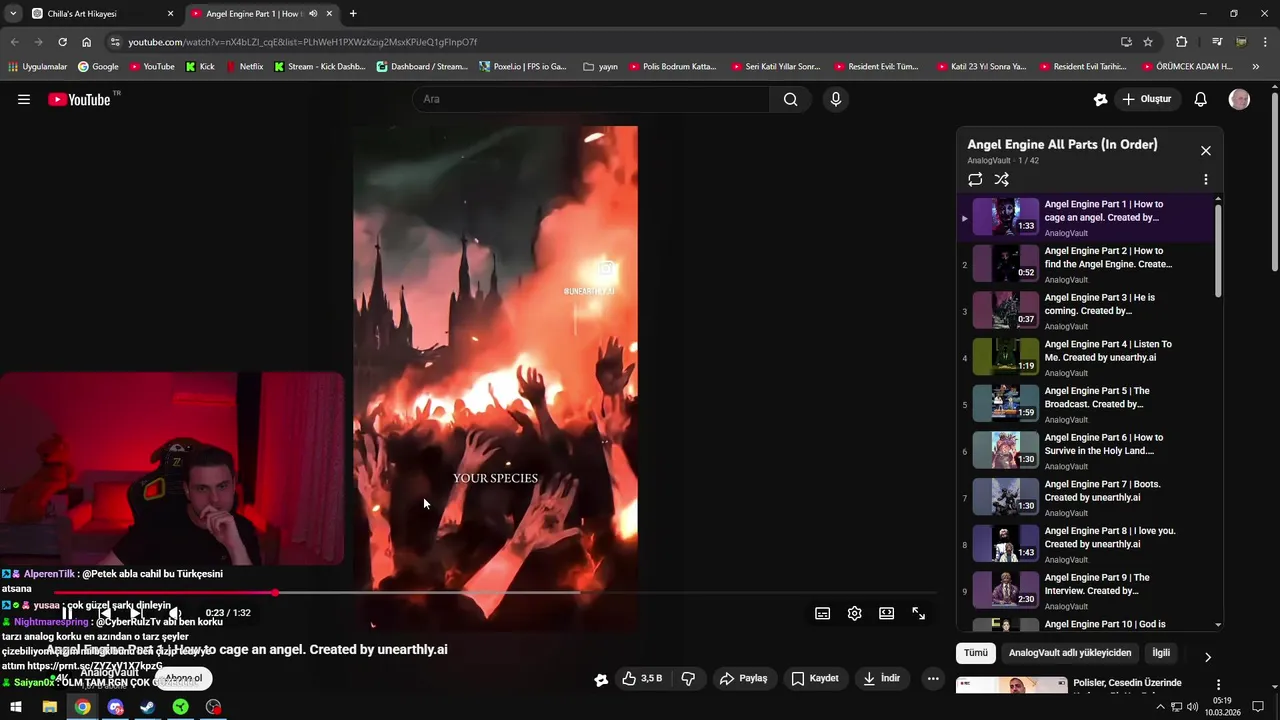Like the video with 3,5 B likes
Screen dimensions: 1280x720
coord(642,679)
